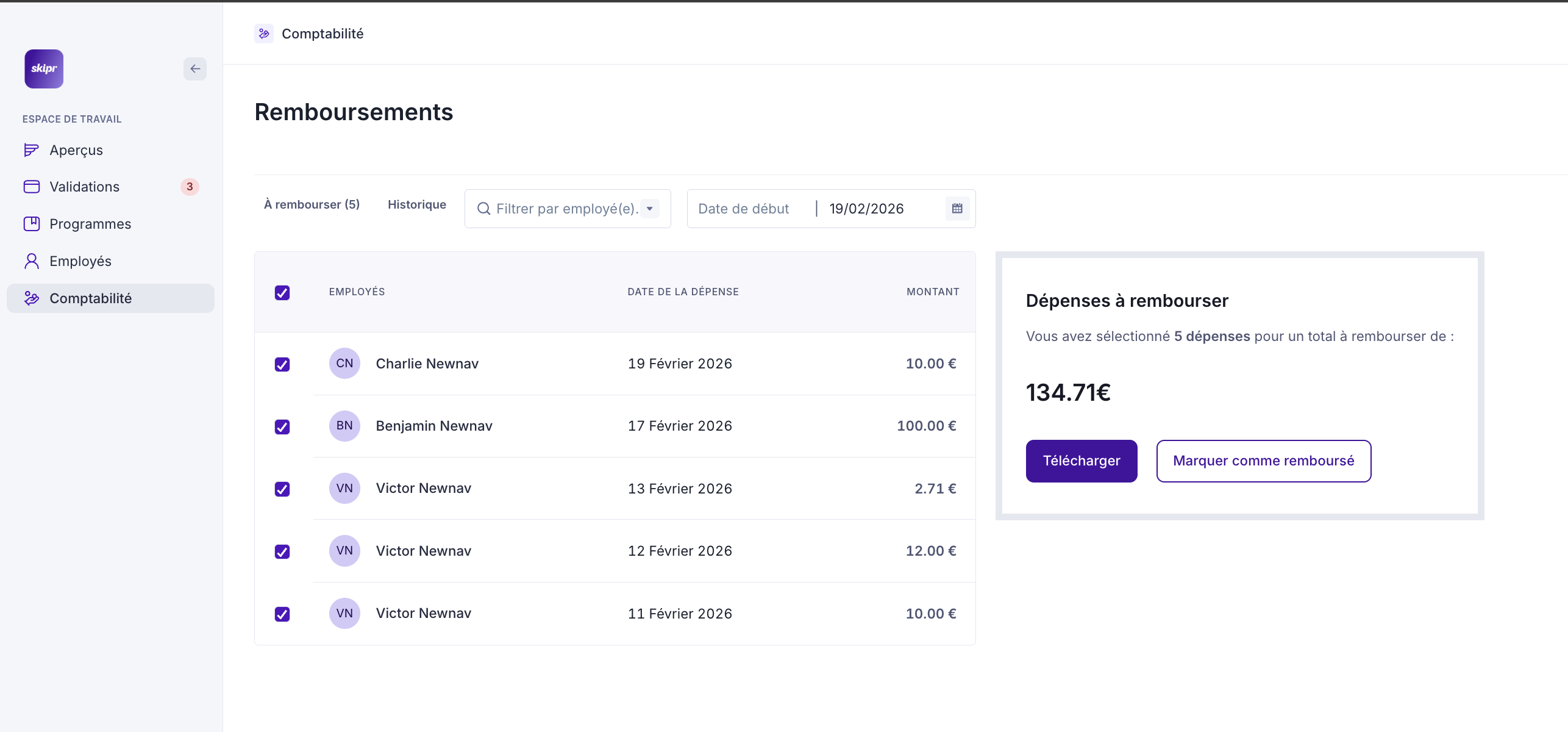Click Marquer comme remboursé button
1568x732 pixels.
(x=1263, y=461)
